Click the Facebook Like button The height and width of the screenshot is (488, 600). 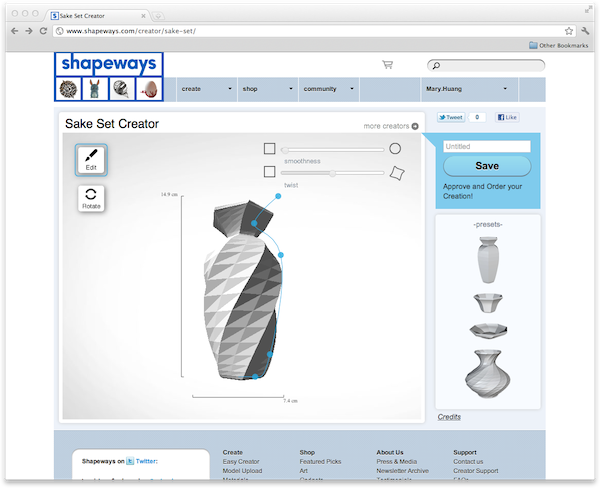pos(507,118)
